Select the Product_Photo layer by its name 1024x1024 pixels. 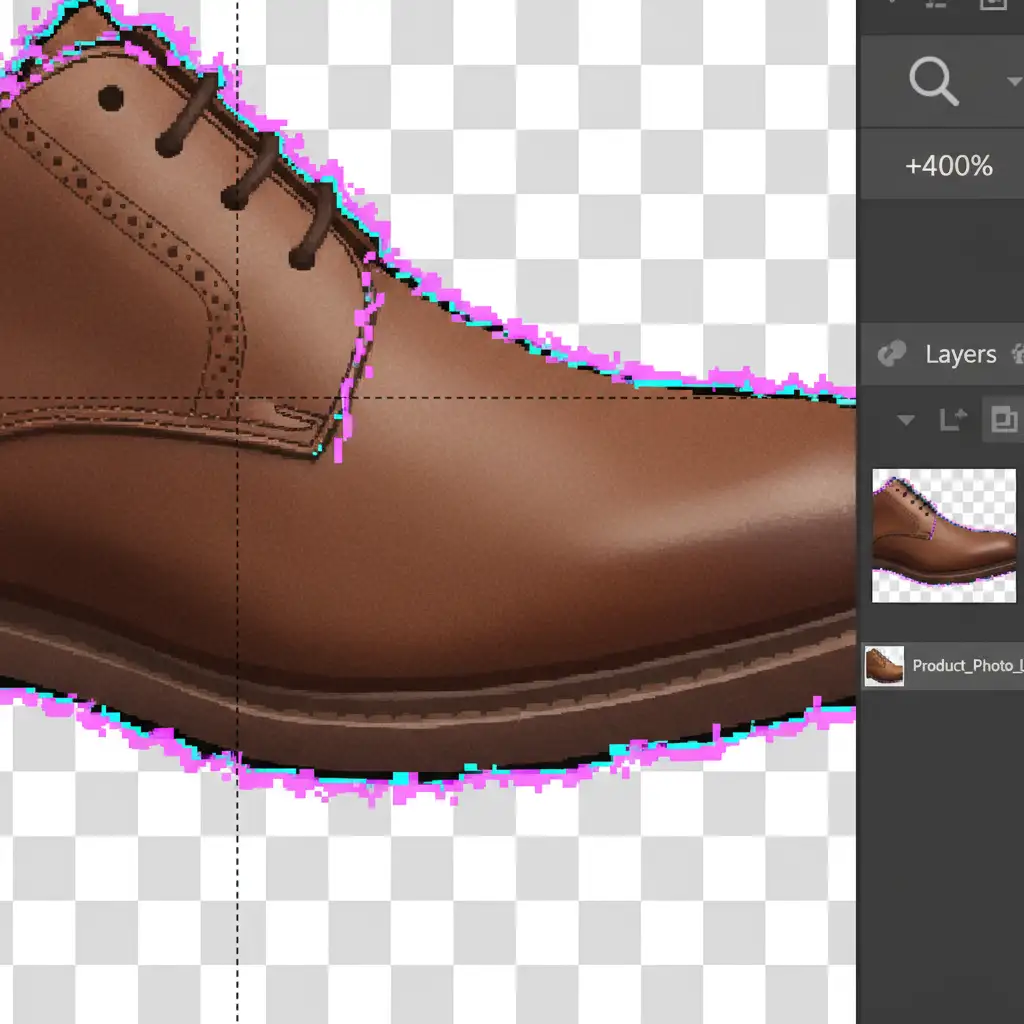968,666
